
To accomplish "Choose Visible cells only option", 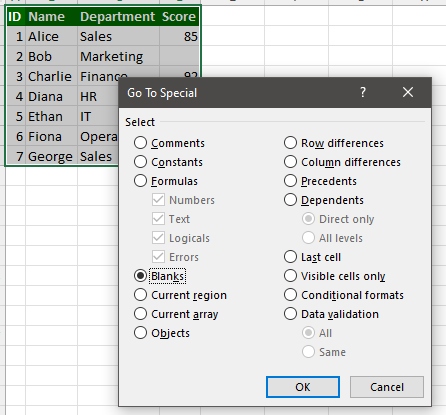I will click(x=290, y=276).
